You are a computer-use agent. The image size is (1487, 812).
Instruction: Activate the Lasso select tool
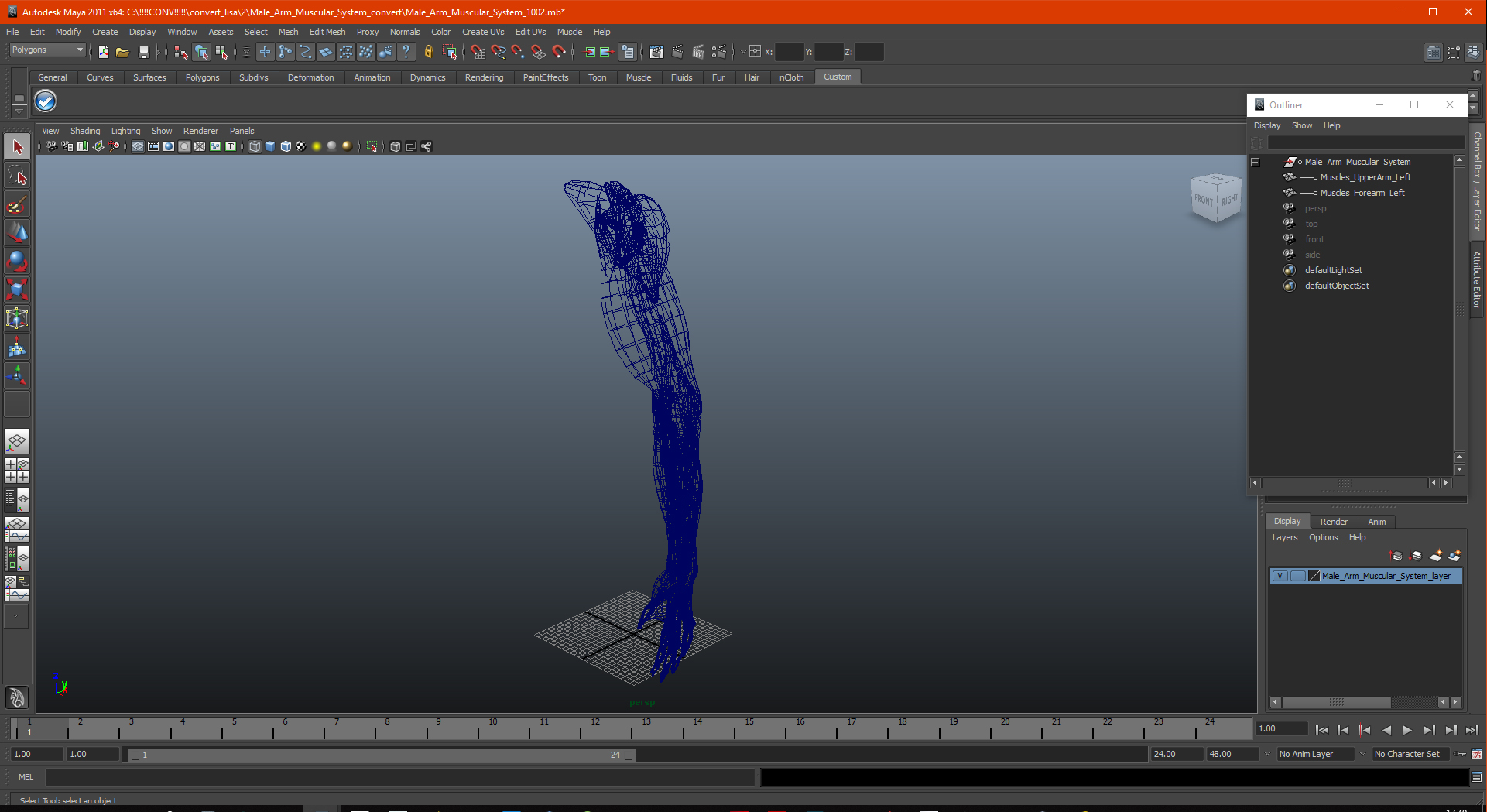(x=17, y=176)
